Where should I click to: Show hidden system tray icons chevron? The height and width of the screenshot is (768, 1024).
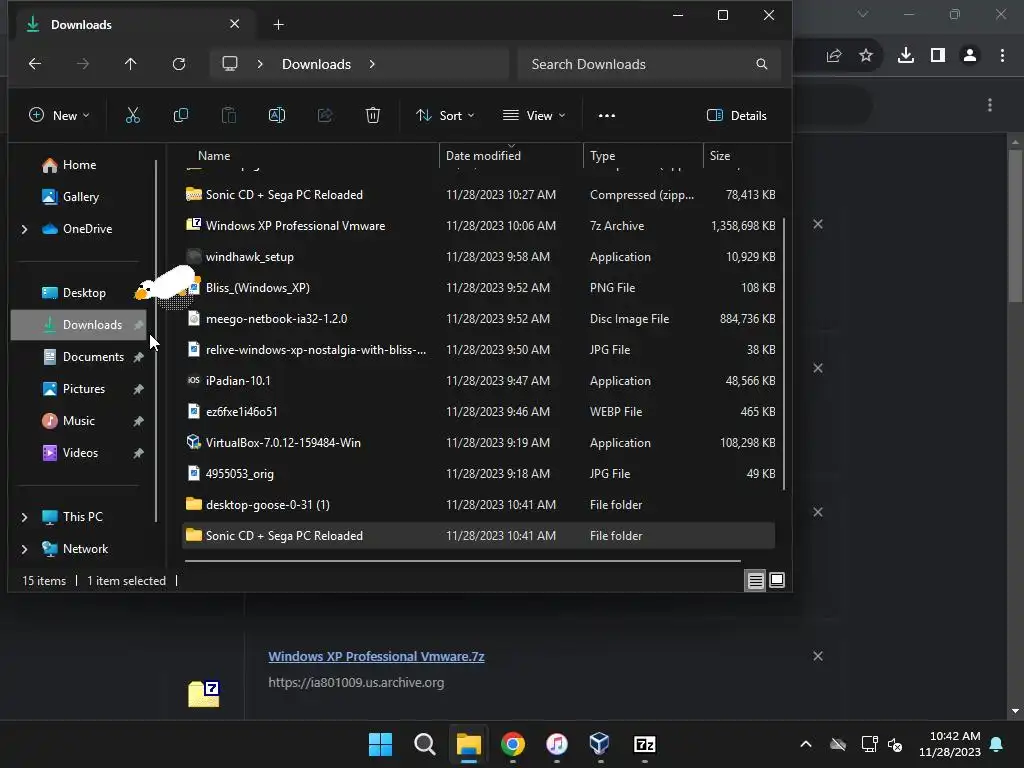pyautogui.click(x=806, y=744)
